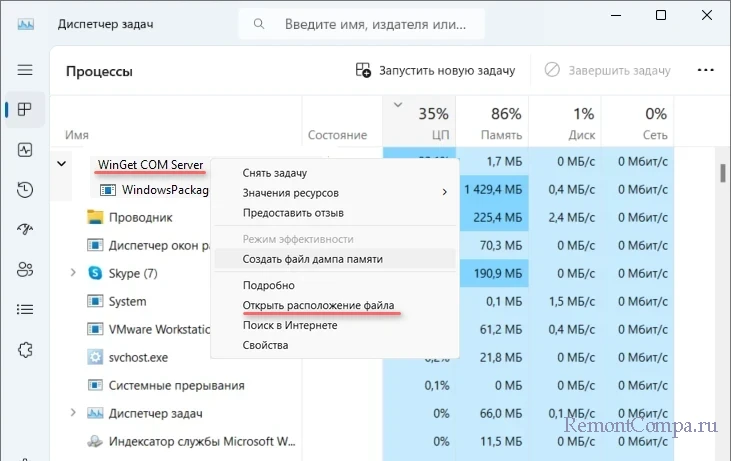
Task: Click the search input field
Action: [x=362, y=24]
